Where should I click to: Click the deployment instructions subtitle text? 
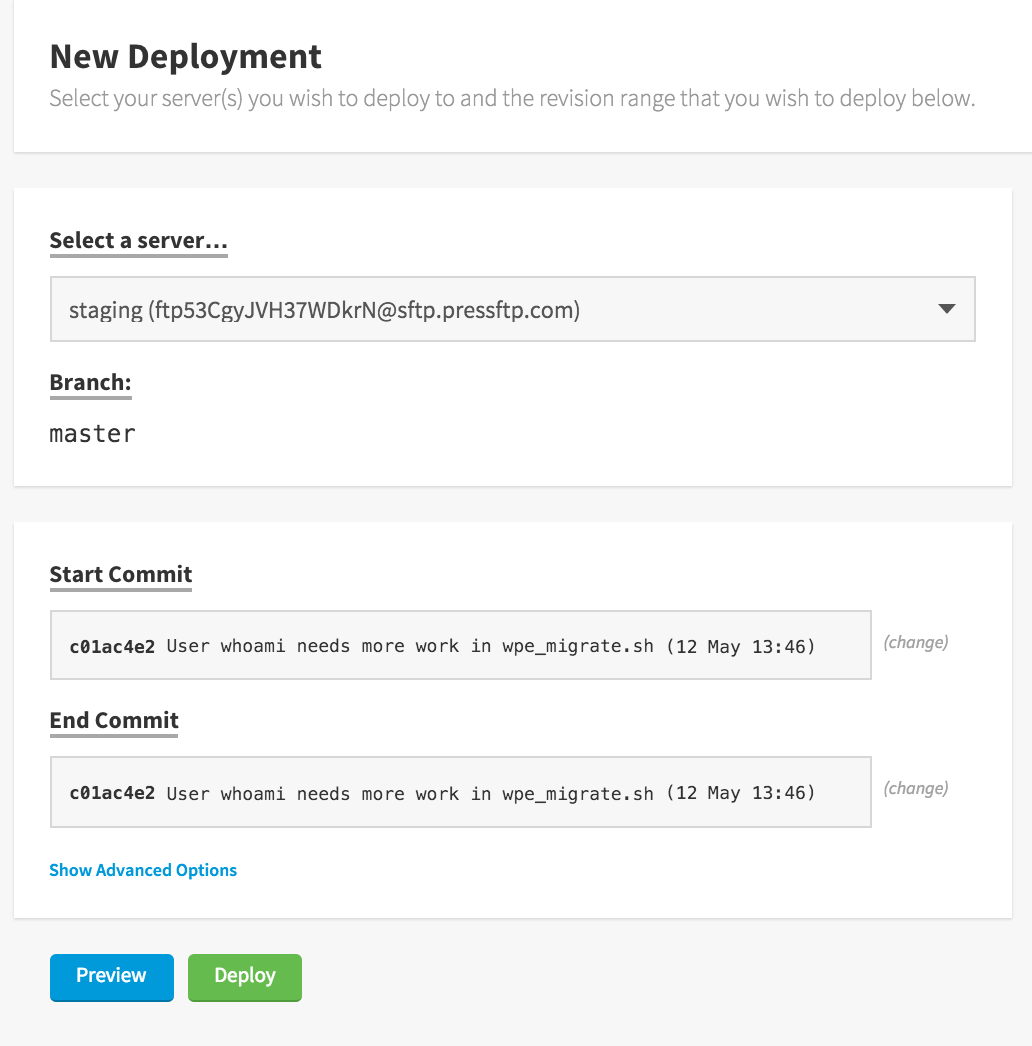[512, 98]
